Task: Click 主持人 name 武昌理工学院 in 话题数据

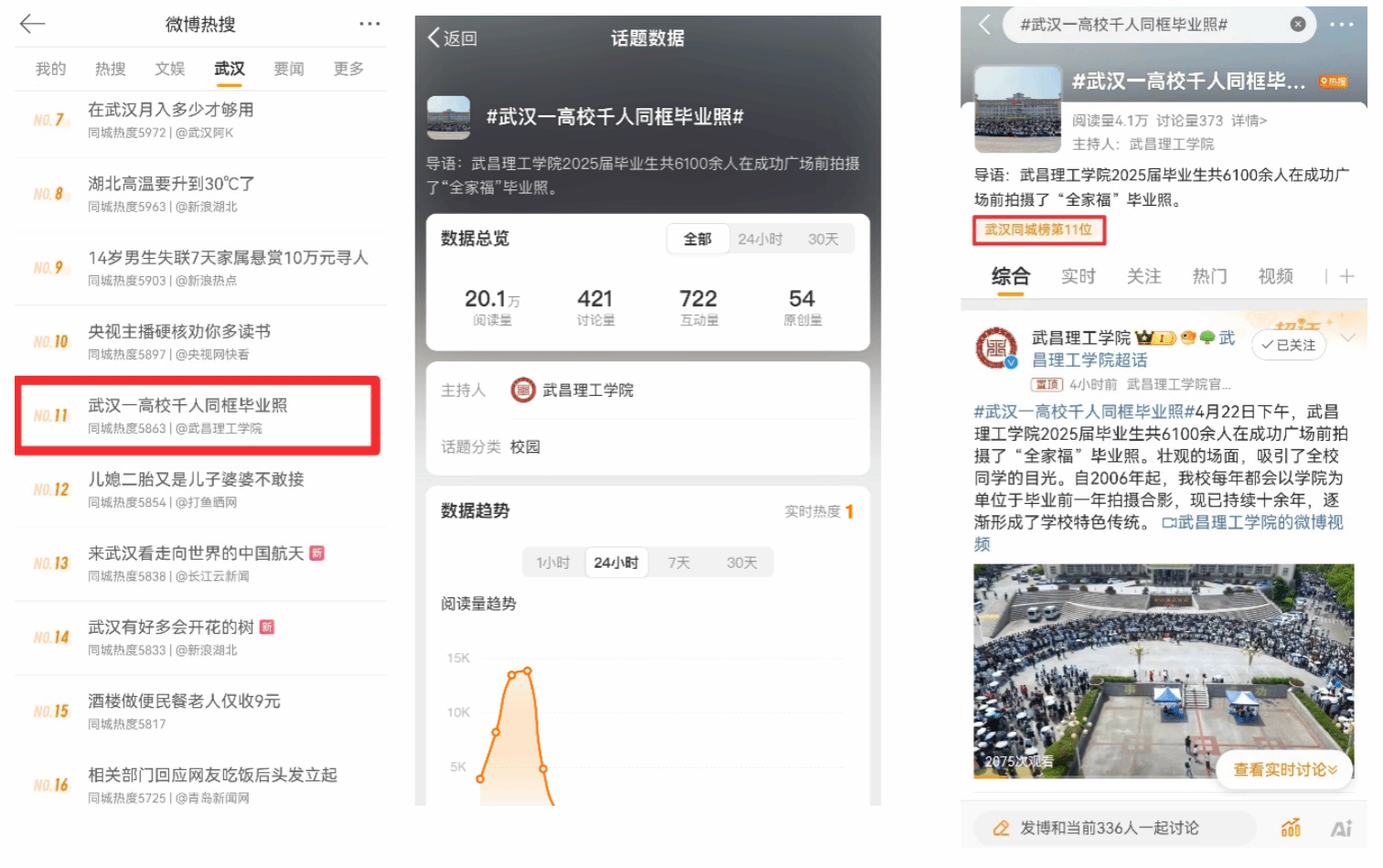Action: [x=588, y=391]
